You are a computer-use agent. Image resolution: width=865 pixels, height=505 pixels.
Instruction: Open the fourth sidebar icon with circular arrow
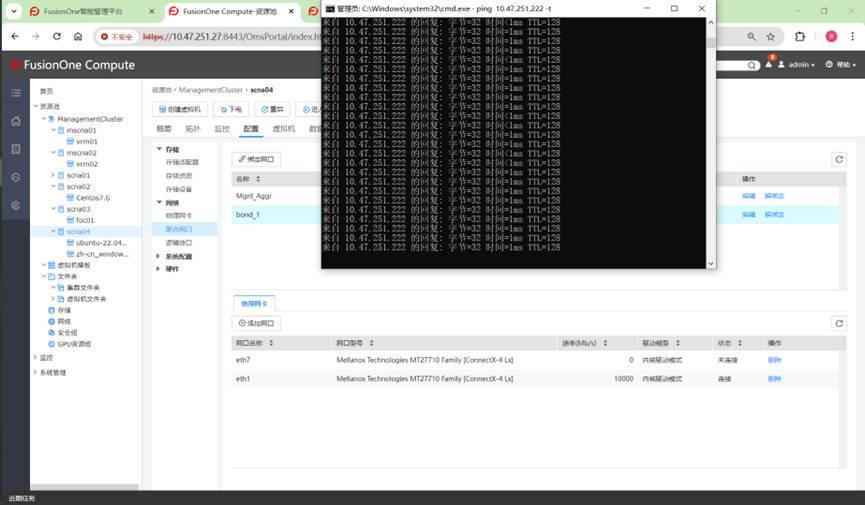(x=15, y=177)
